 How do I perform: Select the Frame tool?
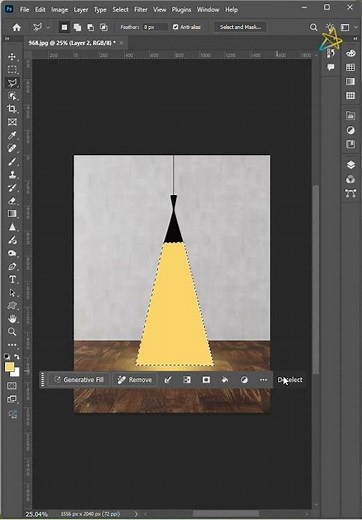(12, 122)
